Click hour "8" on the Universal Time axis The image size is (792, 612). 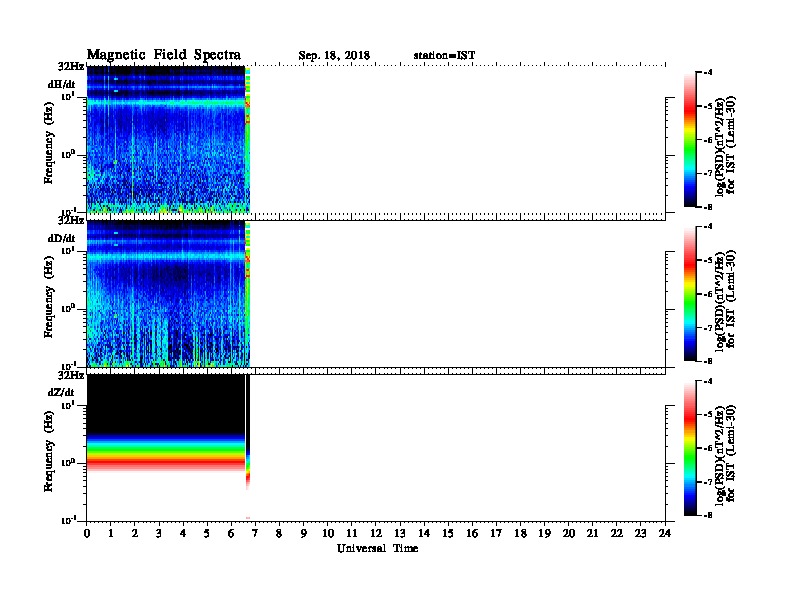279,533
